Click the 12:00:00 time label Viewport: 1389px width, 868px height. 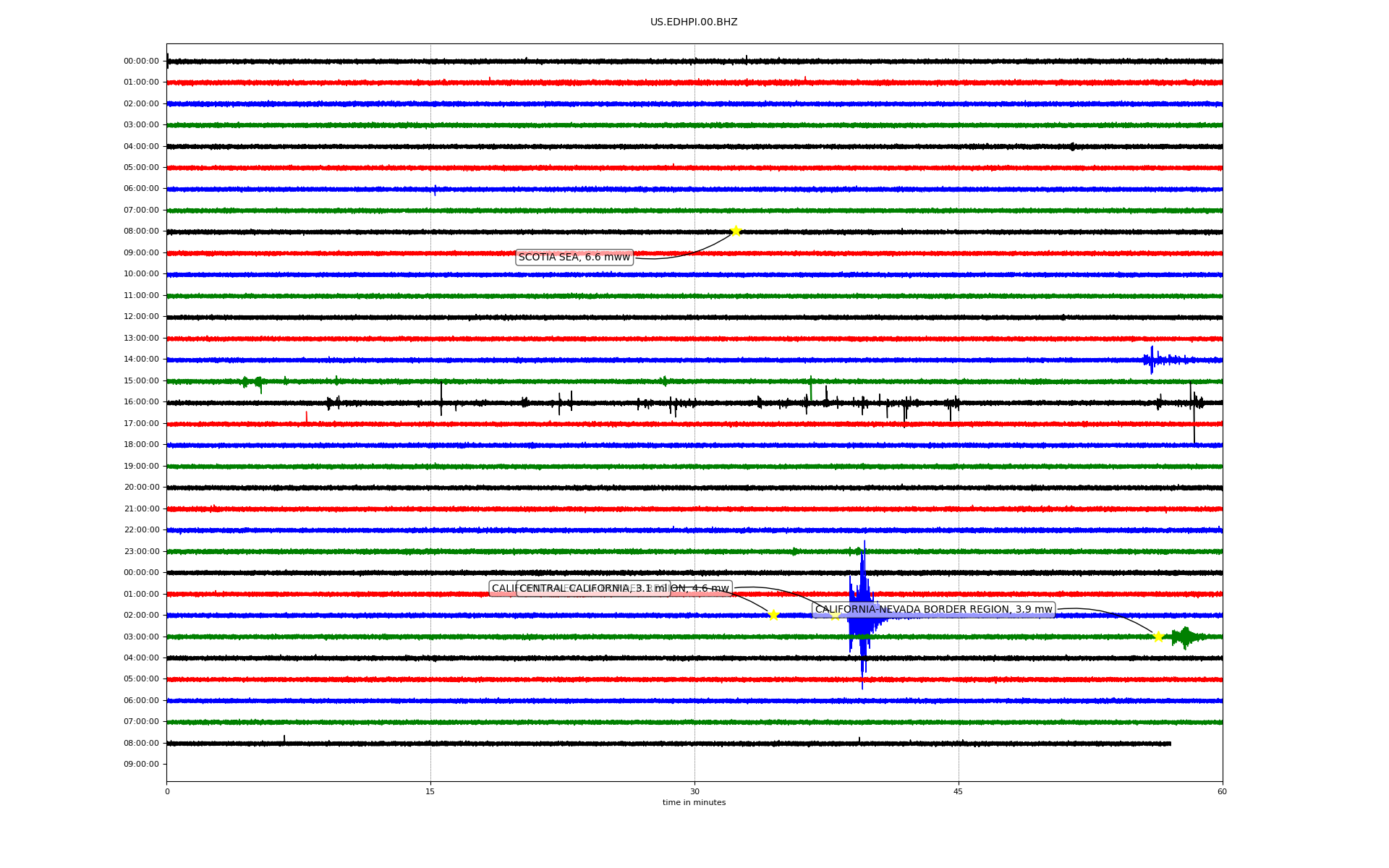click(x=141, y=317)
